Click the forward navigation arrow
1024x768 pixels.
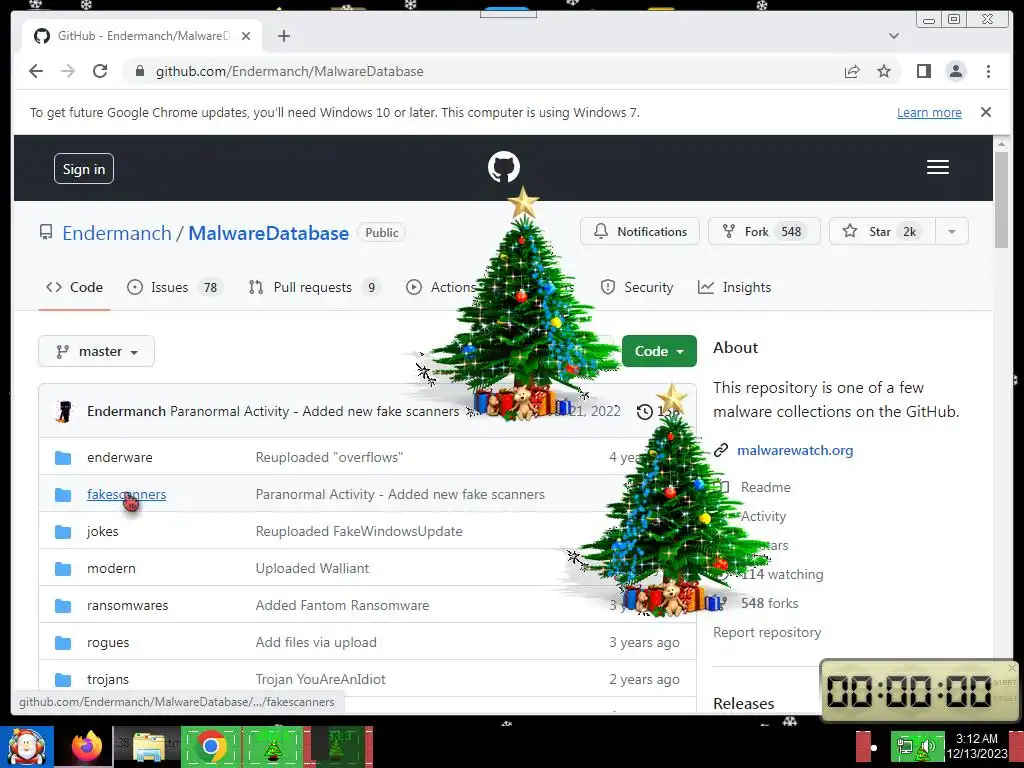tap(68, 71)
